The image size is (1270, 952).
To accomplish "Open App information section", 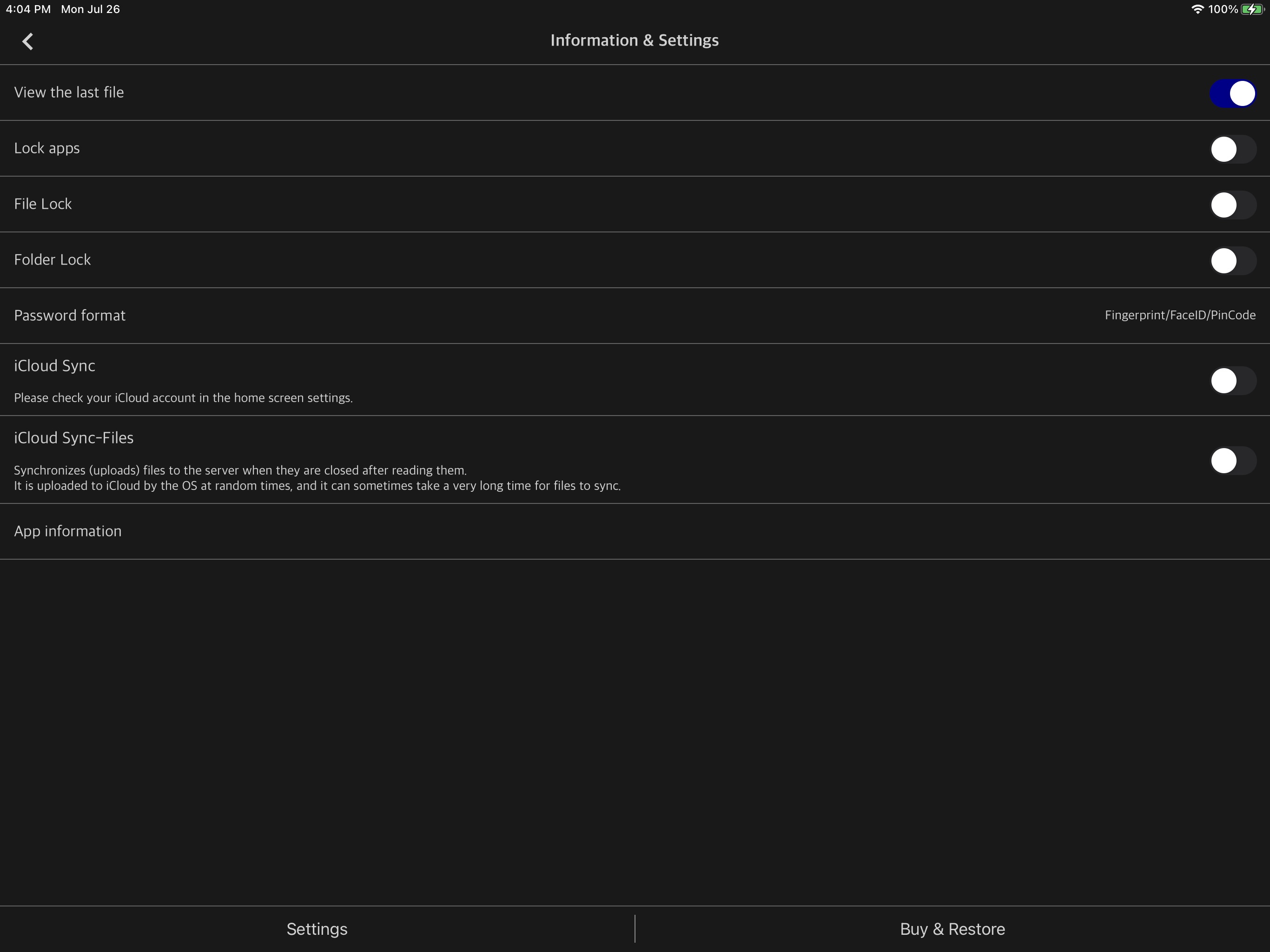I will pyautogui.click(x=68, y=530).
